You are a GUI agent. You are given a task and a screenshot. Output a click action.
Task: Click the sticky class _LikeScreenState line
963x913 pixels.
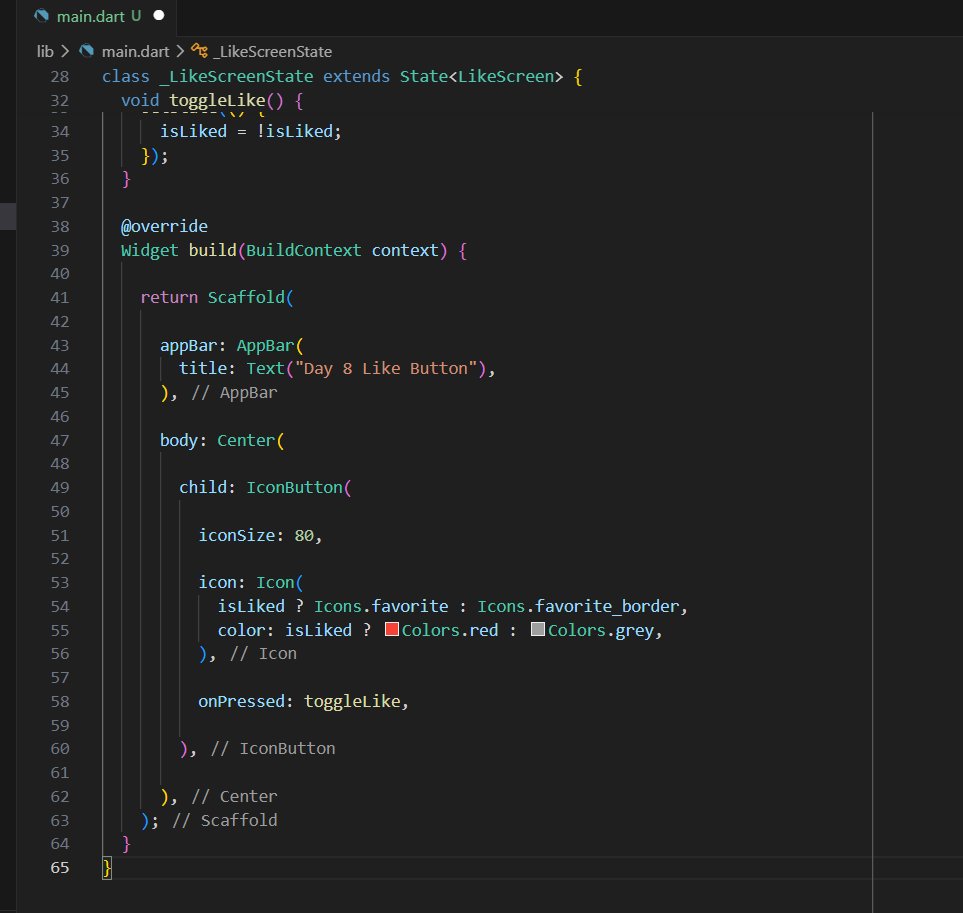tap(342, 77)
